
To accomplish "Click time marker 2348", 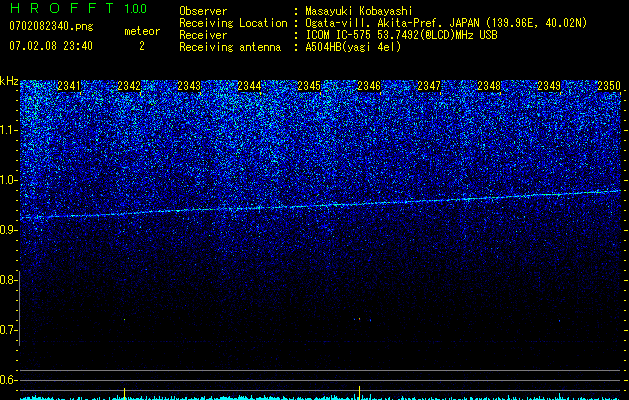I will pos(489,86).
